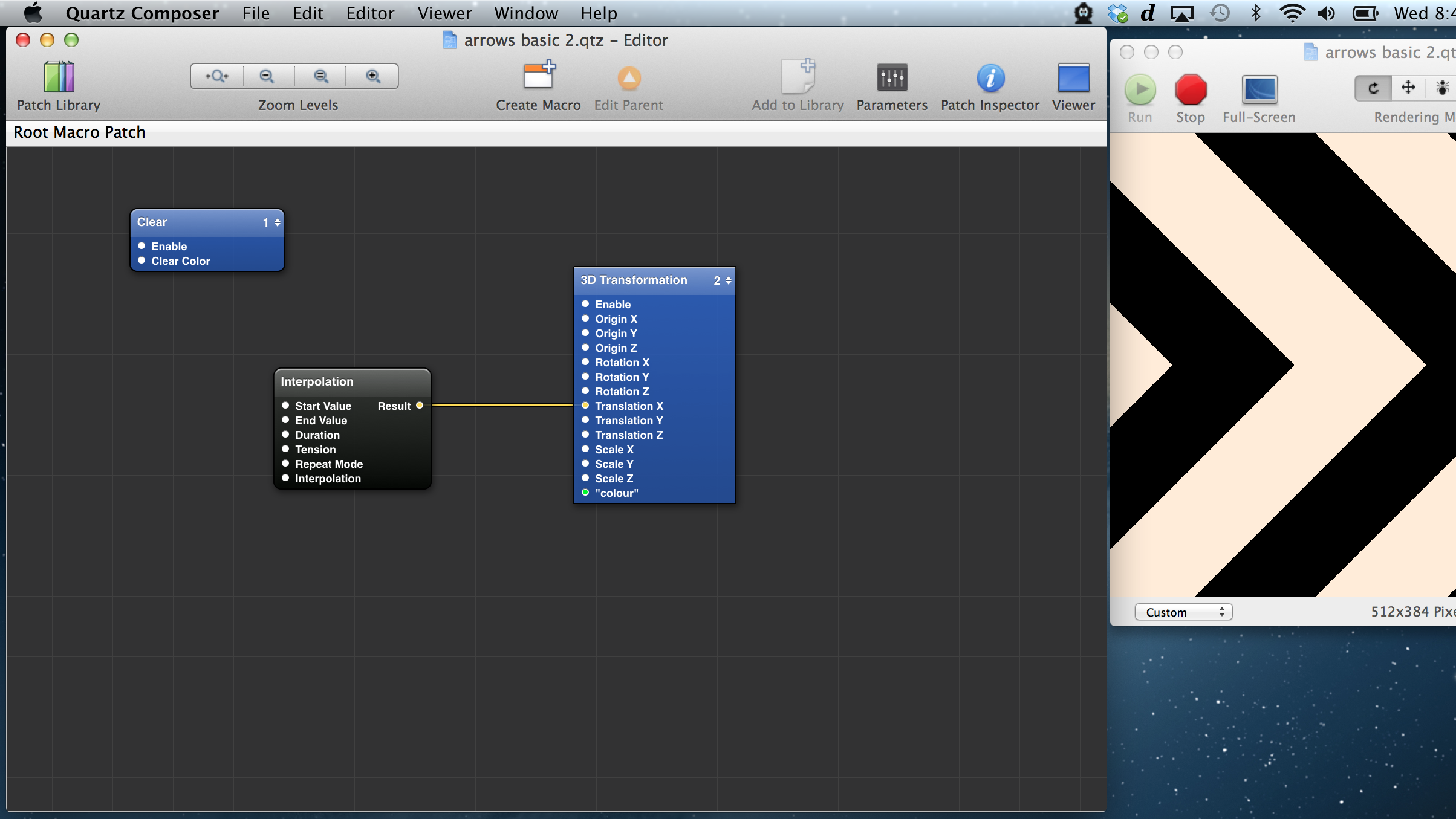Open the Editor menu
This screenshot has height=819, width=1456.
pos(370,13)
